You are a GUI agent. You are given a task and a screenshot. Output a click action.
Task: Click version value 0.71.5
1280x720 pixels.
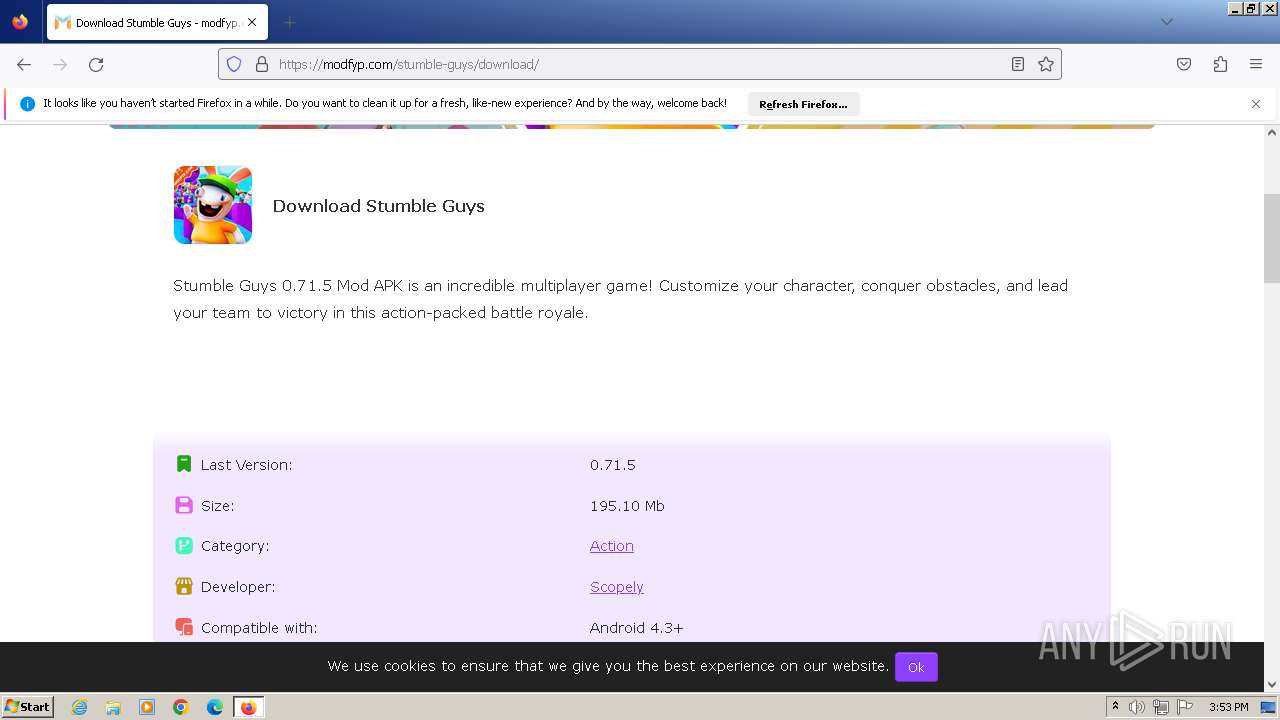coord(613,465)
